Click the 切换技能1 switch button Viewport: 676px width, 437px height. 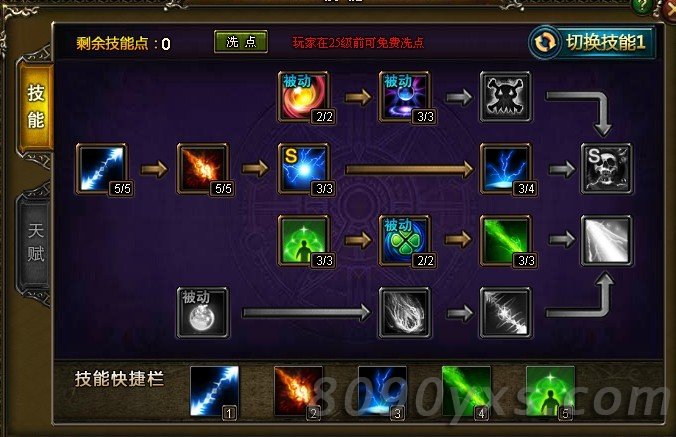[592, 42]
